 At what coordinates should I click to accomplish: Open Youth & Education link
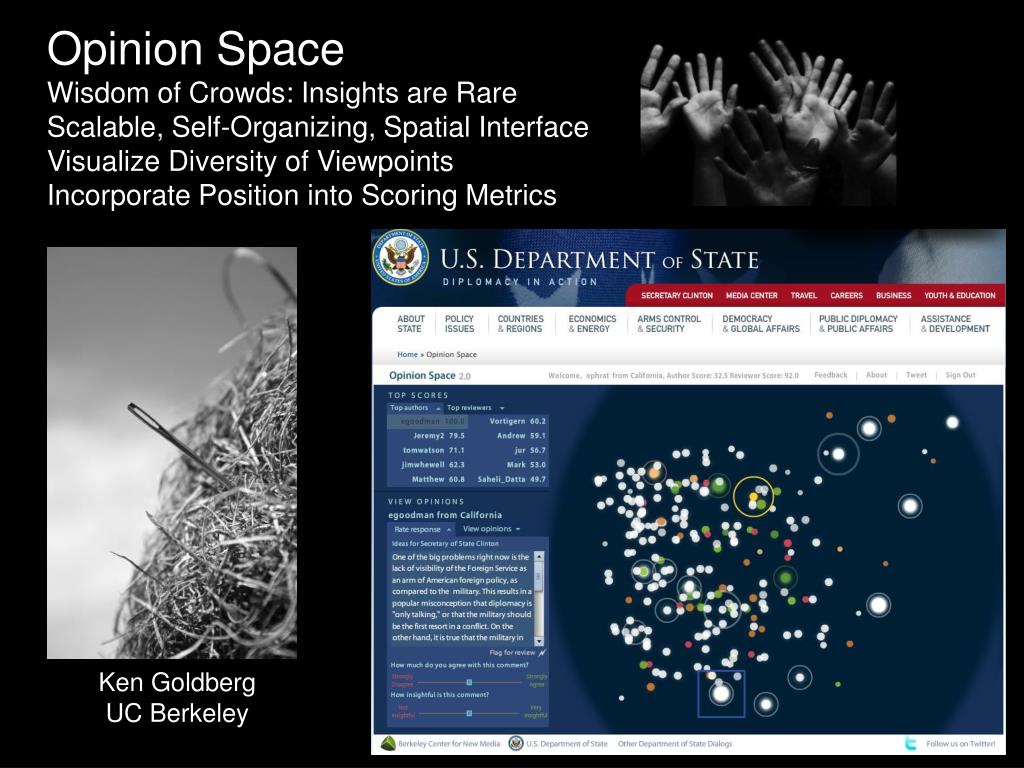pos(959,296)
